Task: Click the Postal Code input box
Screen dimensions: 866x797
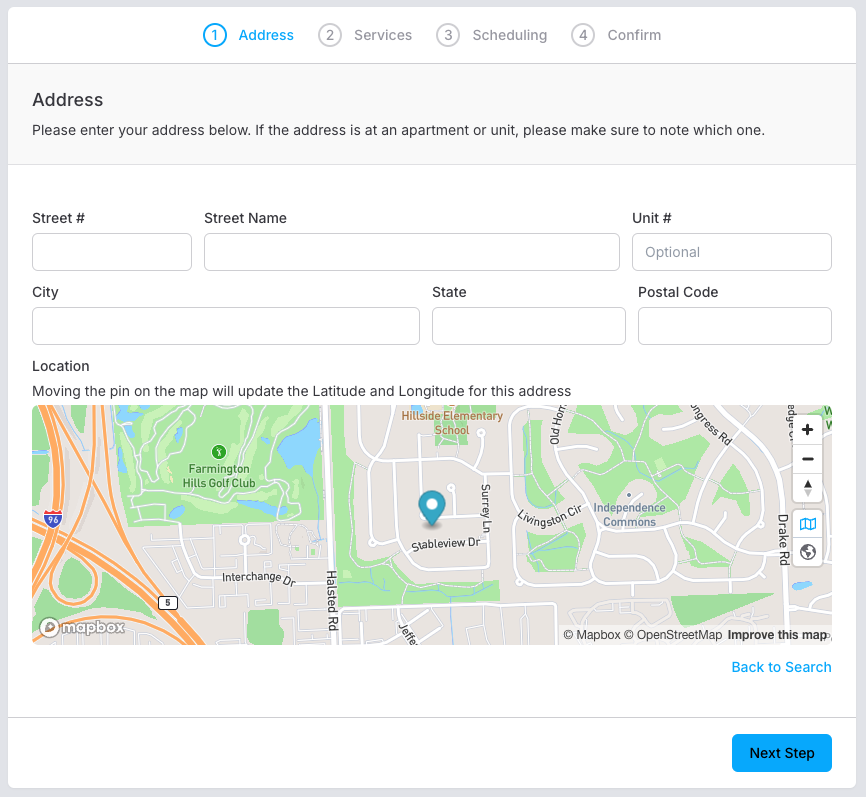Action: (734, 326)
